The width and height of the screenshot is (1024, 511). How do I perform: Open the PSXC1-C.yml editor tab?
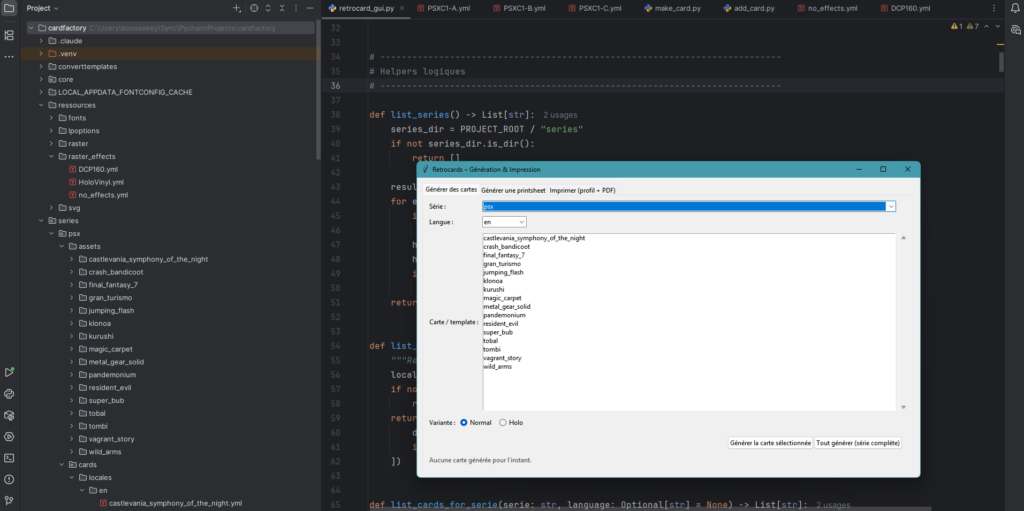[x=596, y=8]
